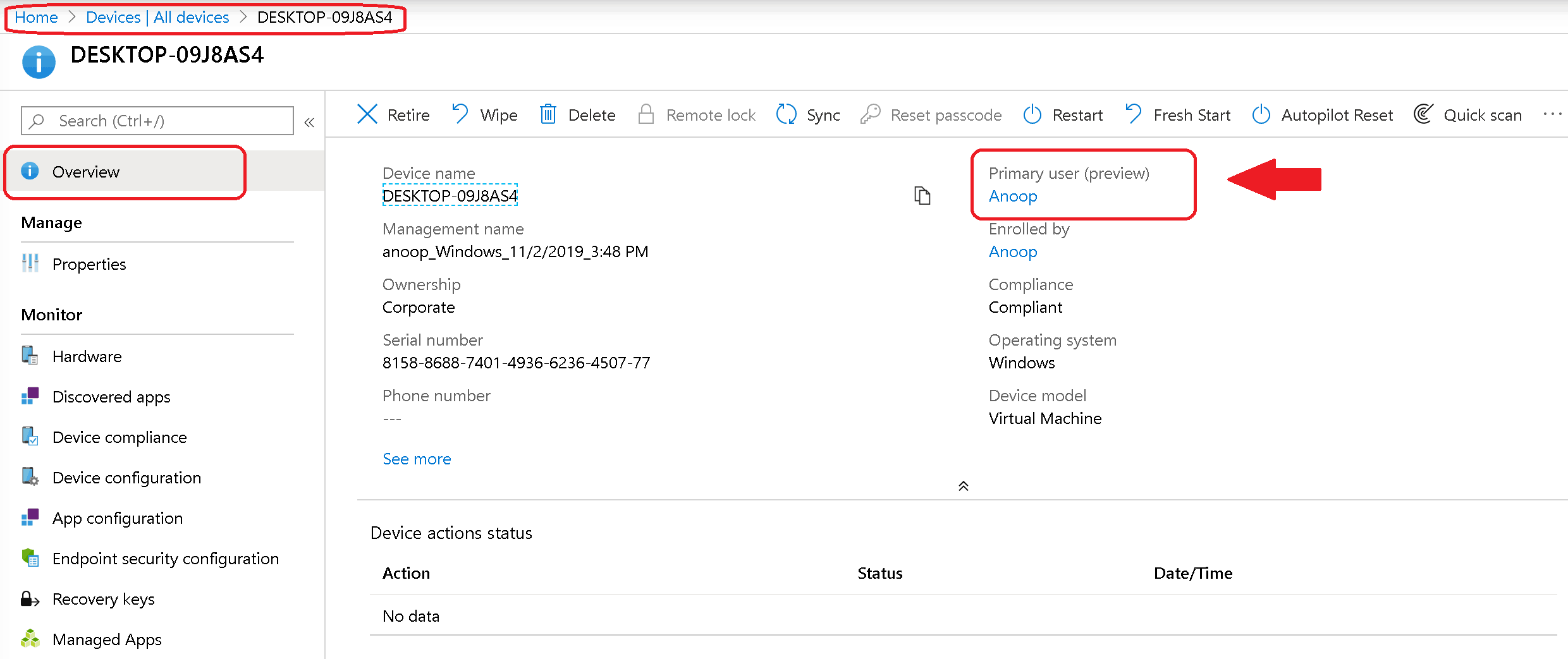Collapse the sidebar with the double chevron

tap(309, 123)
